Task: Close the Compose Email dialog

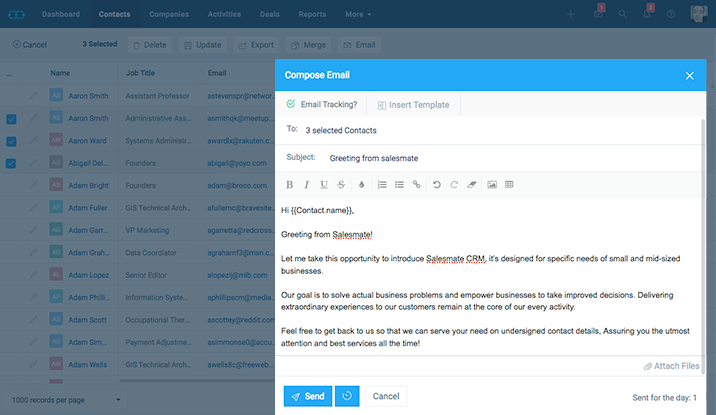Action: click(x=690, y=75)
